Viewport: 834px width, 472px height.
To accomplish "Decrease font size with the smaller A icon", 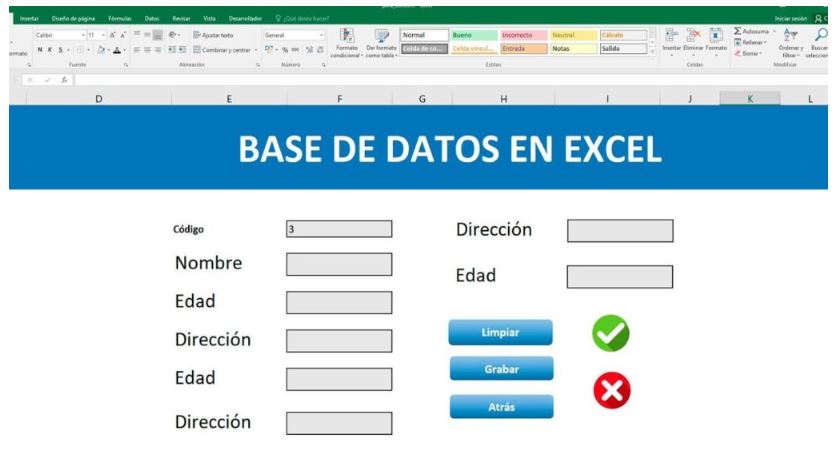I will (123, 35).
